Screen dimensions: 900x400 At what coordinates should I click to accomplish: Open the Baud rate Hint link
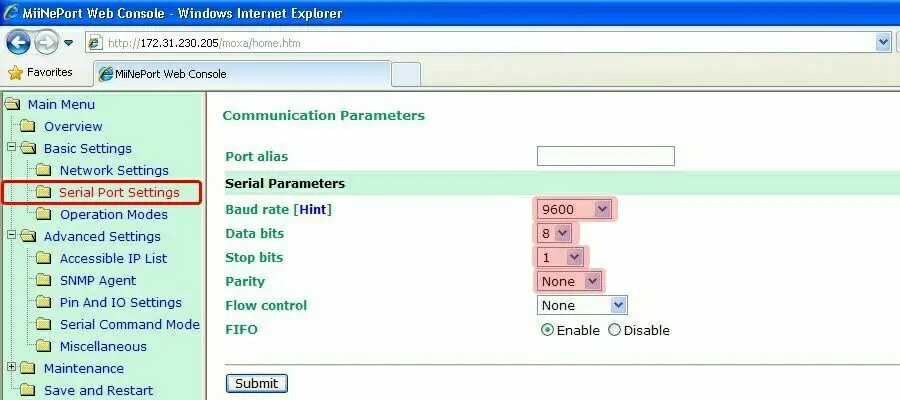click(312, 209)
